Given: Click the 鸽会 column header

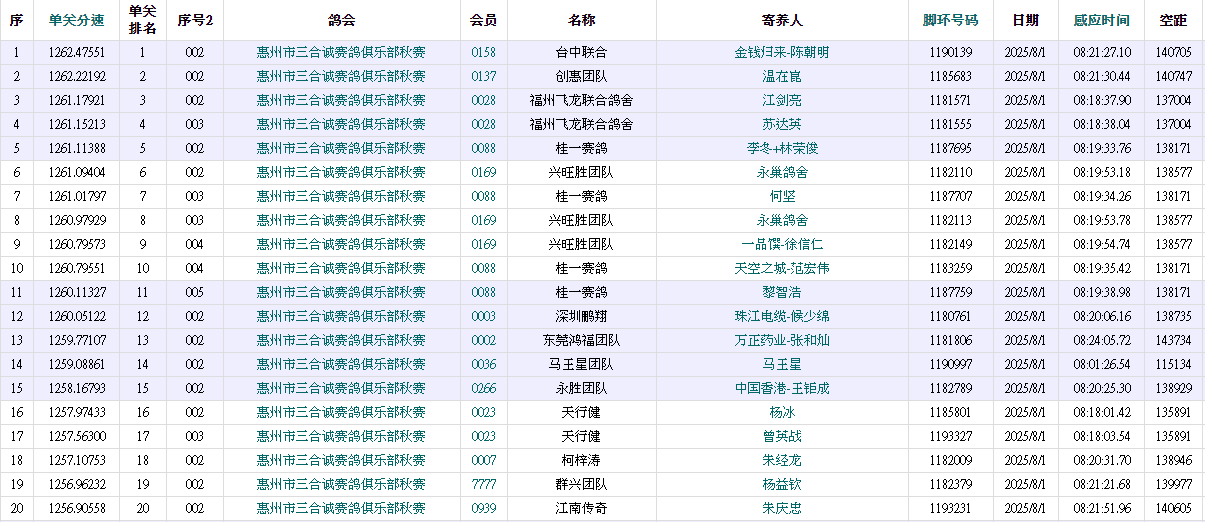Looking at the screenshot, I should pos(341,20).
